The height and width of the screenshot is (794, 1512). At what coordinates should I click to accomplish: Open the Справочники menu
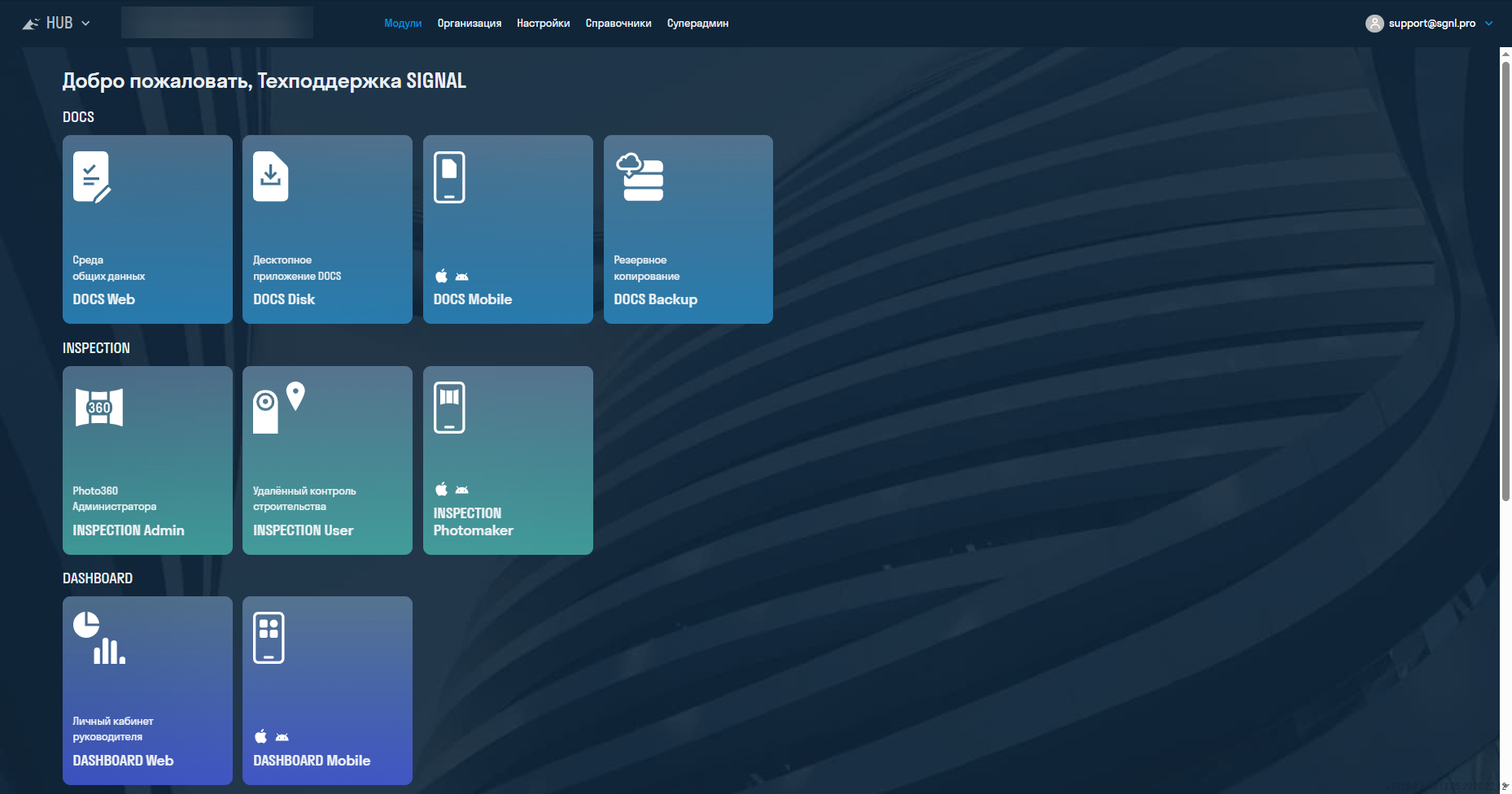point(618,24)
